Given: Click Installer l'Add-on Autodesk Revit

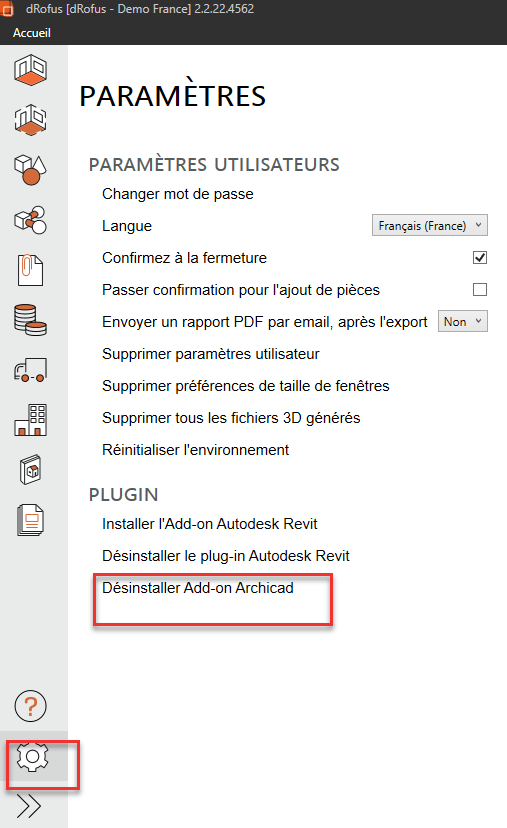Looking at the screenshot, I should (210, 524).
